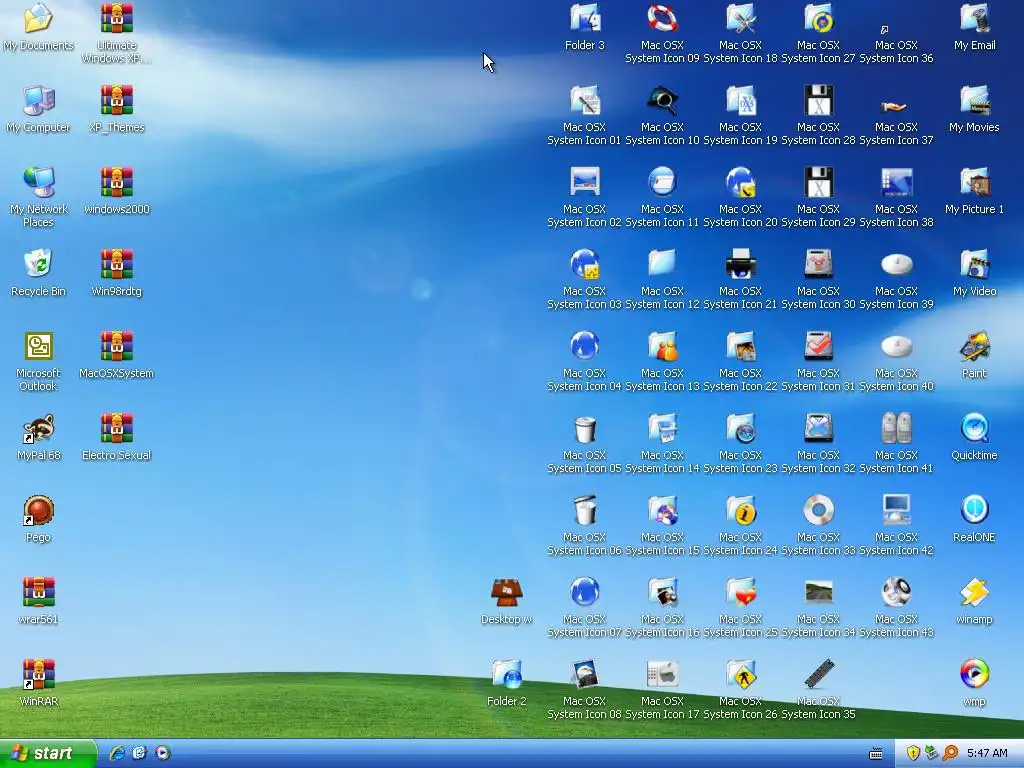Click Mac OSX System Icon 26 accessibility folder

[x=740, y=675]
